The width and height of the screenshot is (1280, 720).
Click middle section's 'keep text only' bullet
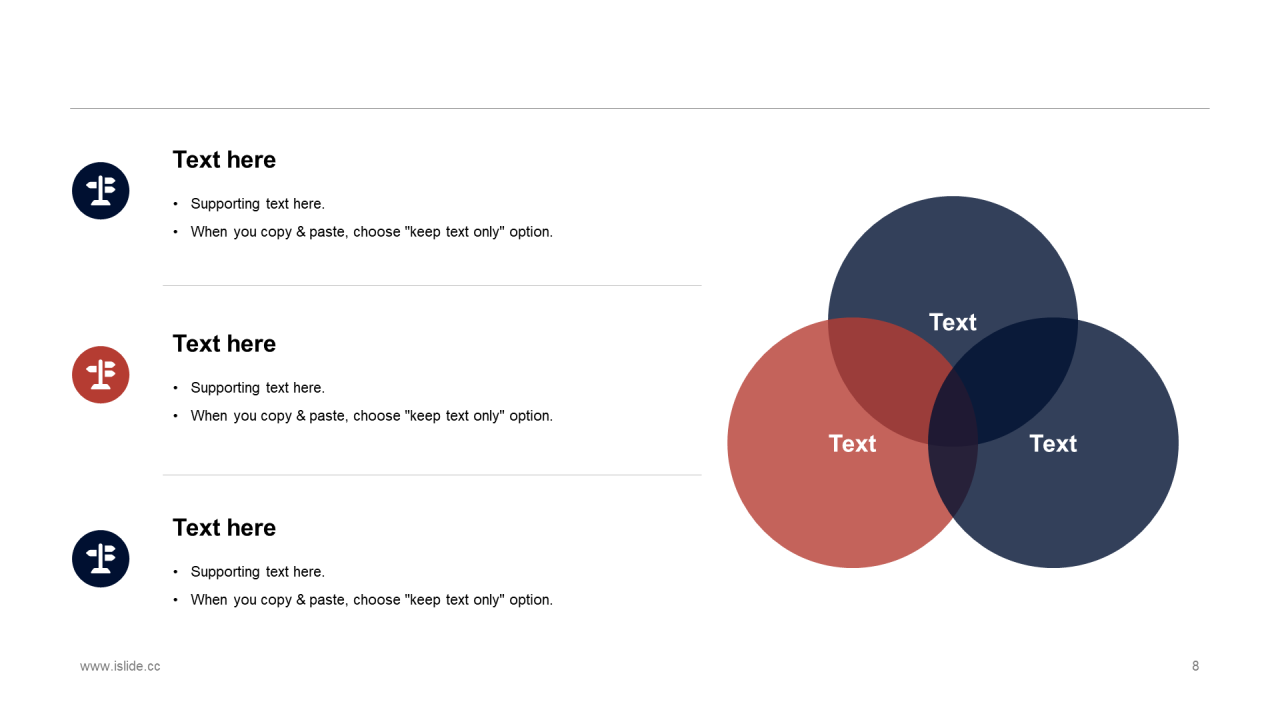[x=372, y=416]
